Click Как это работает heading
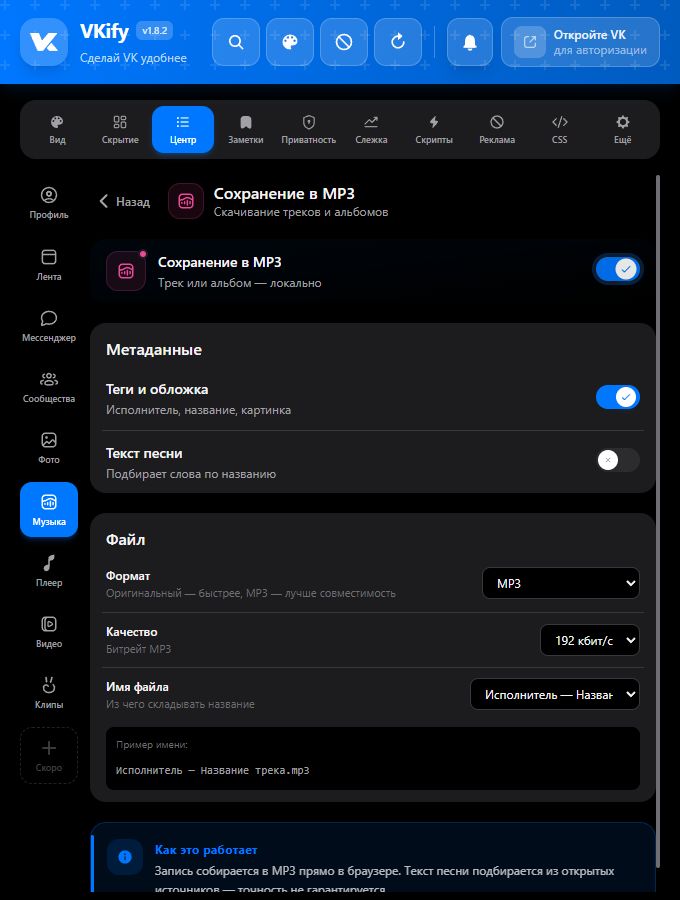The height and width of the screenshot is (900, 680). point(206,849)
